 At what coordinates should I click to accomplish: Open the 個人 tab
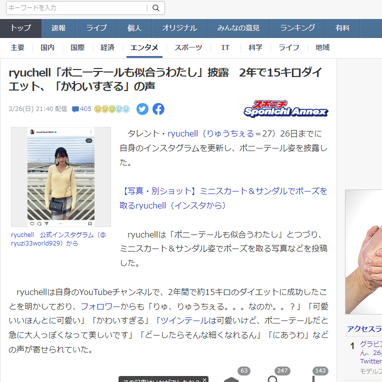tap(134, 28)
